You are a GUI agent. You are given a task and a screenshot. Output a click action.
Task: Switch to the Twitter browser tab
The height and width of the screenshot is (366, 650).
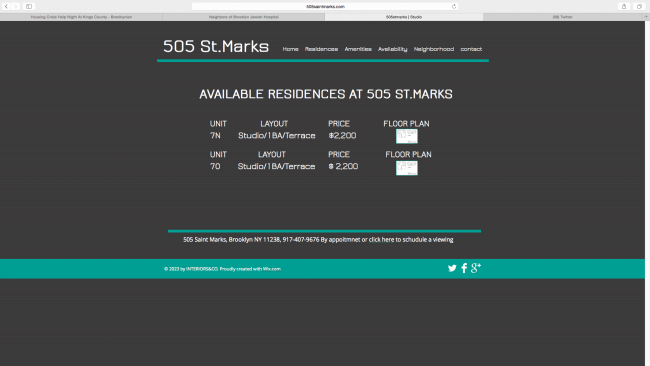coord(563,17)
